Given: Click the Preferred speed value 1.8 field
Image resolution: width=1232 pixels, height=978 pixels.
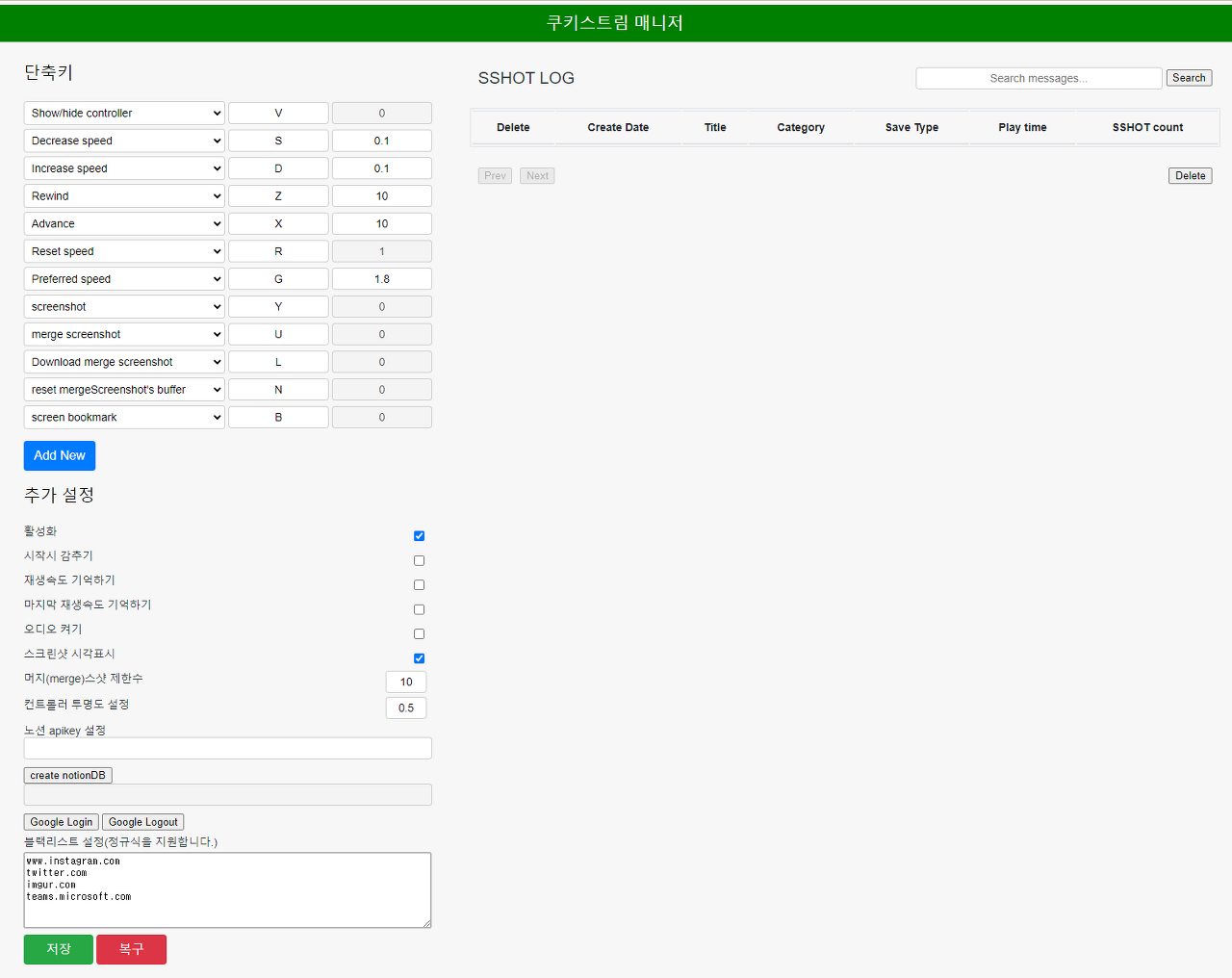Looking at the screenshot, I should [x=382, y=279].
